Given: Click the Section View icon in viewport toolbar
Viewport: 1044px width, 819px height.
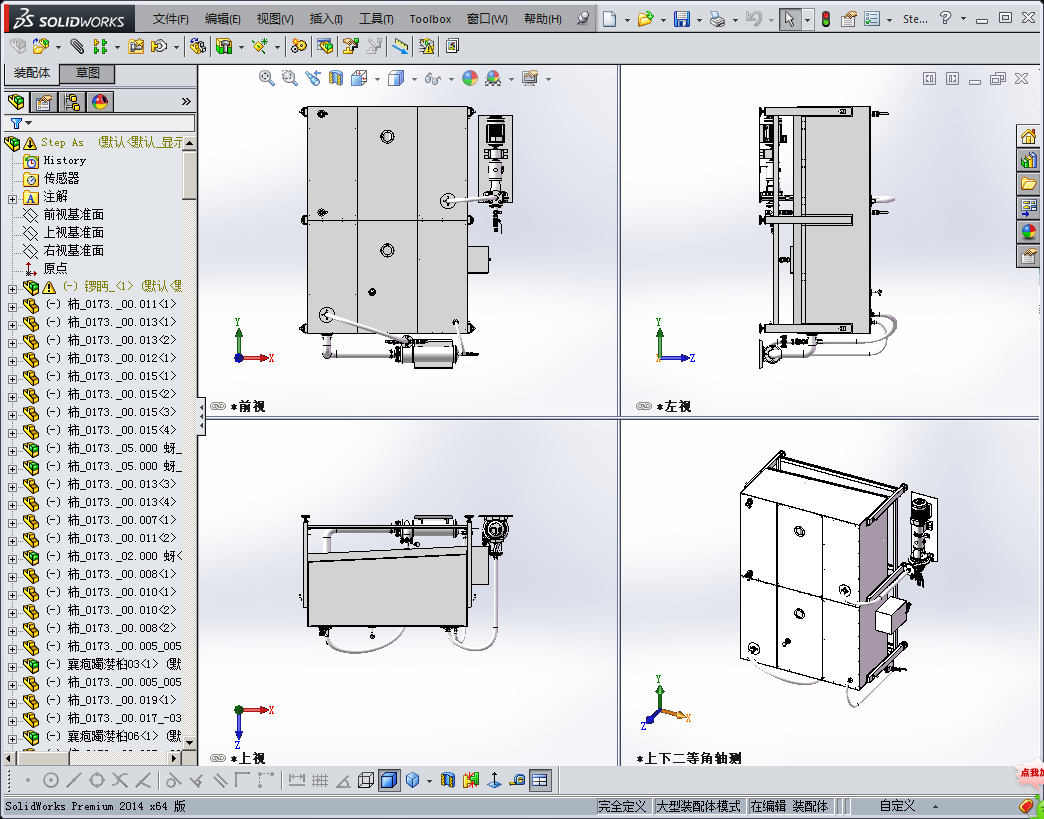Looking at the screenshot, I should 336,79.
